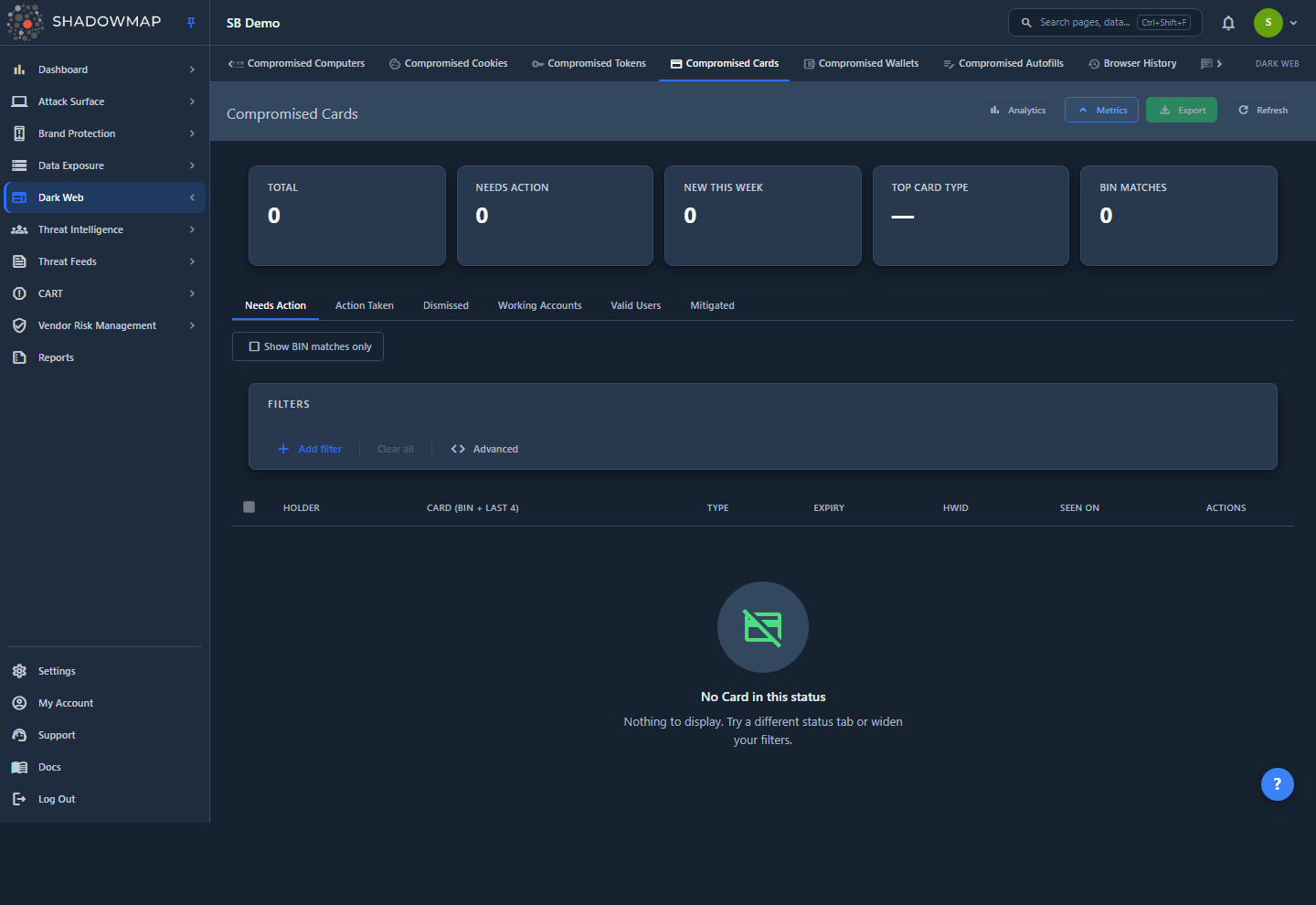Image resolution: width=1316 pixels, height=905 pixels.
Task: Toggle the Metrics panel button
Action: click(x=1101, y=110)
